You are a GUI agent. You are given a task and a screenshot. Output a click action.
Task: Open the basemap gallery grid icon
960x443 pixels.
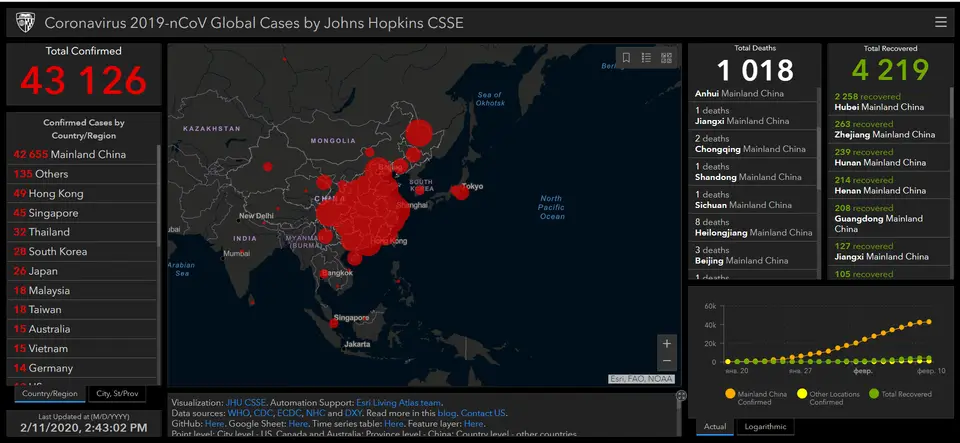click(666, 58)
